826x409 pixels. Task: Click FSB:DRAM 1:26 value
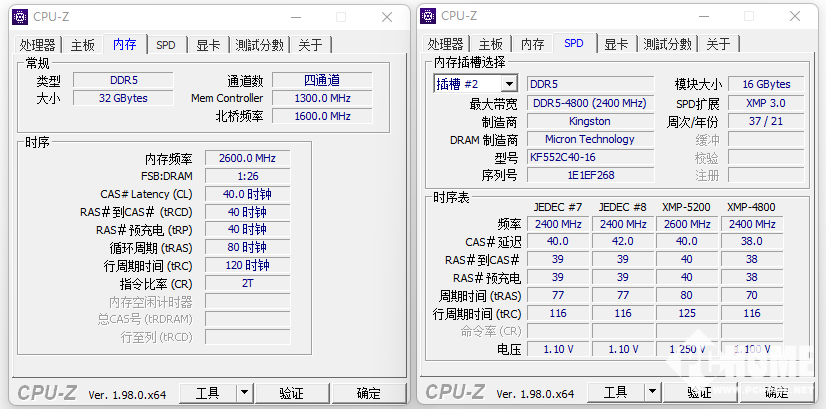click(248, 176)
